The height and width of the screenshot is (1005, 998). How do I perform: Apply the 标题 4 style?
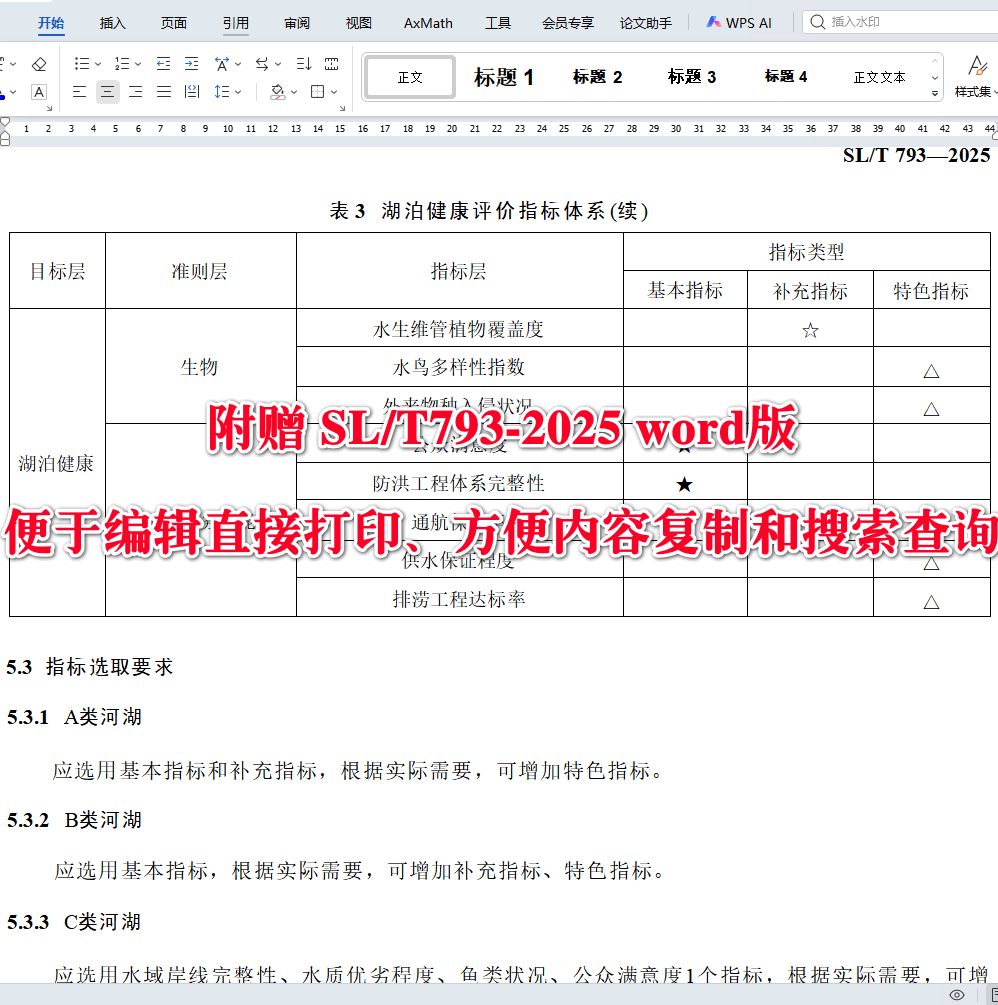786,77
